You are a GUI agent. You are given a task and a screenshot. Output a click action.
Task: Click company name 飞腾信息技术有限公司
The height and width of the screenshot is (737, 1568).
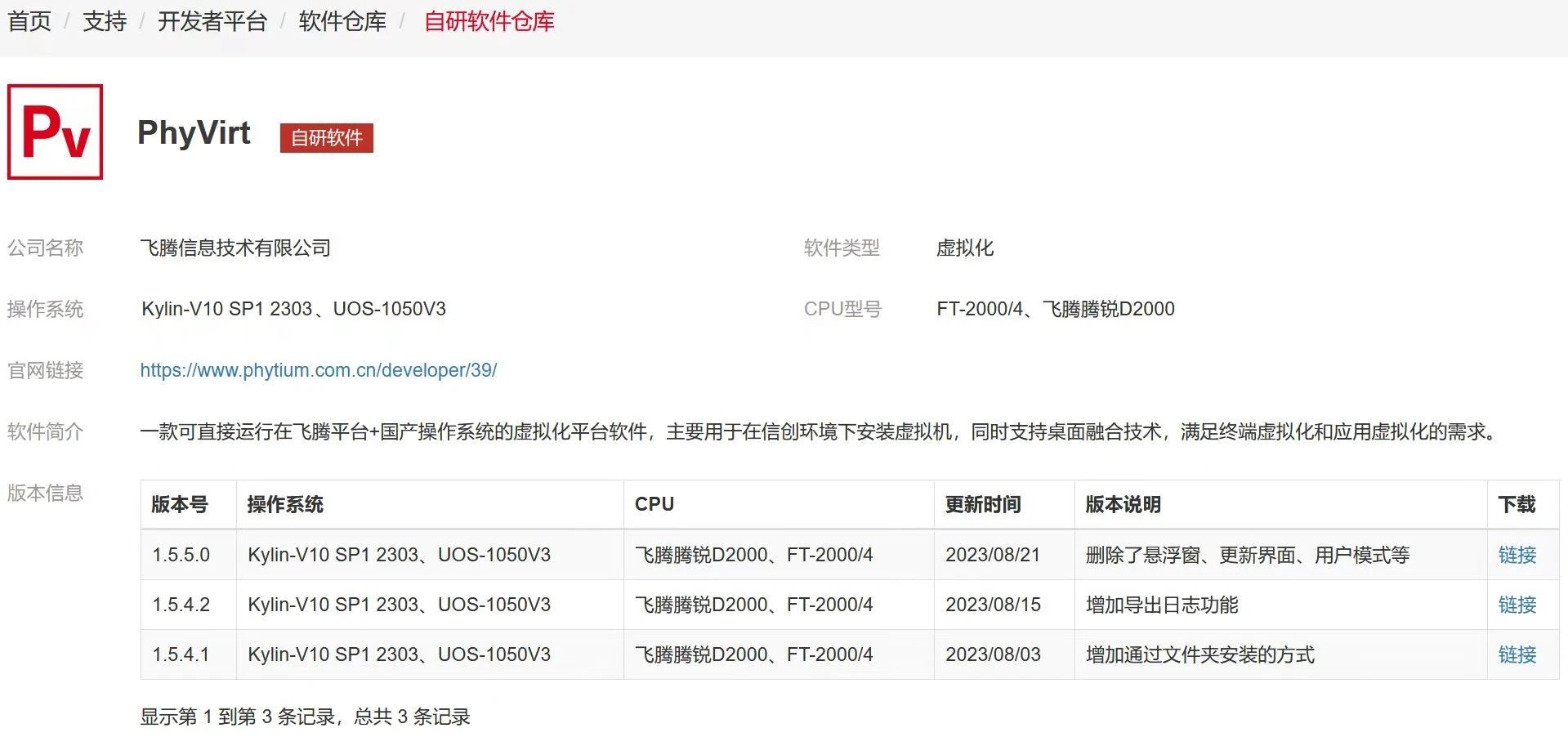point(235,248)
